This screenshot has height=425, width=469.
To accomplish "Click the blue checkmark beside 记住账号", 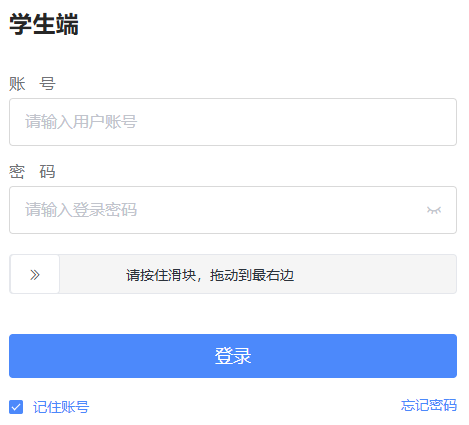I will point(16,407).
